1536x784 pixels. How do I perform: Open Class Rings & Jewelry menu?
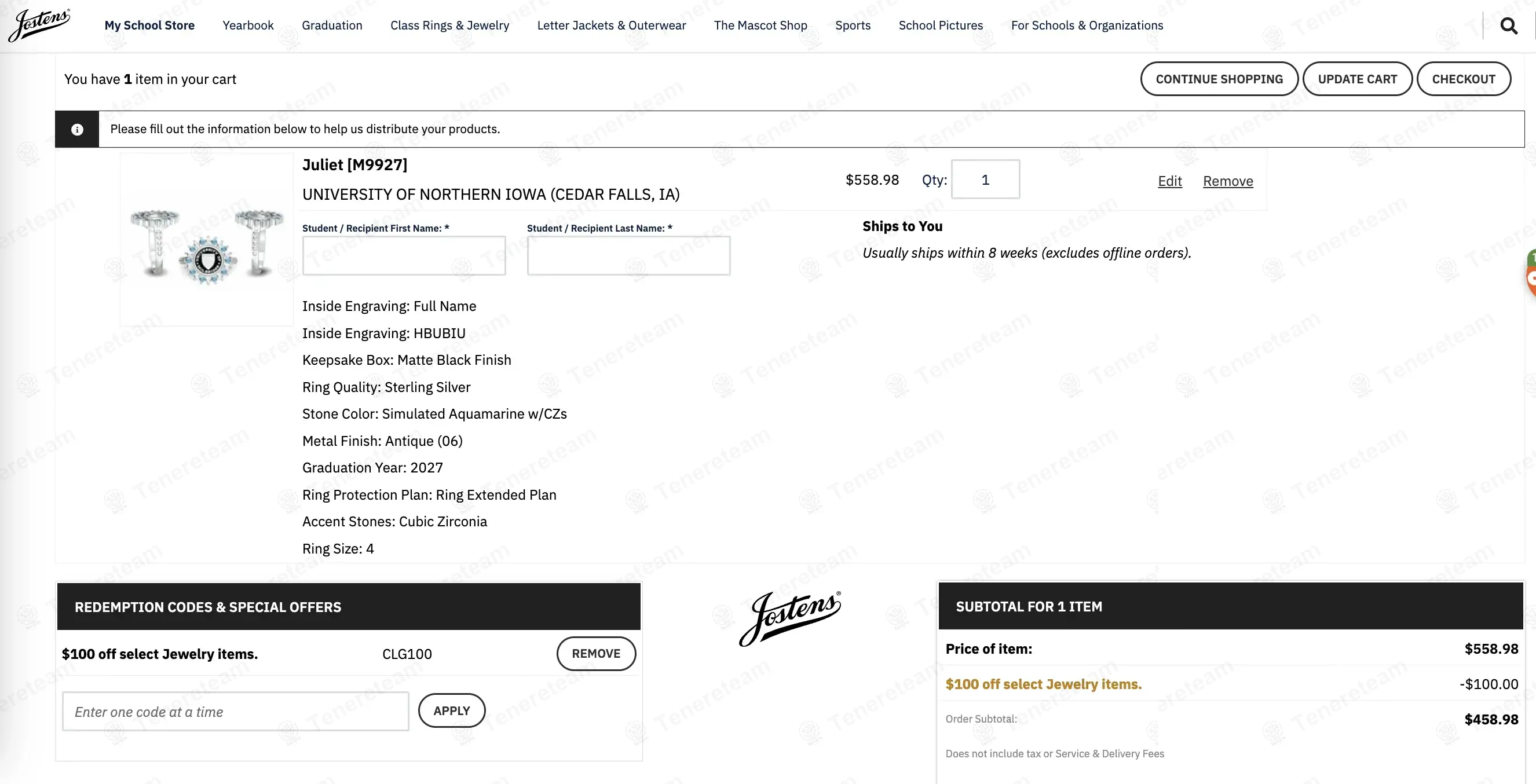449,25
